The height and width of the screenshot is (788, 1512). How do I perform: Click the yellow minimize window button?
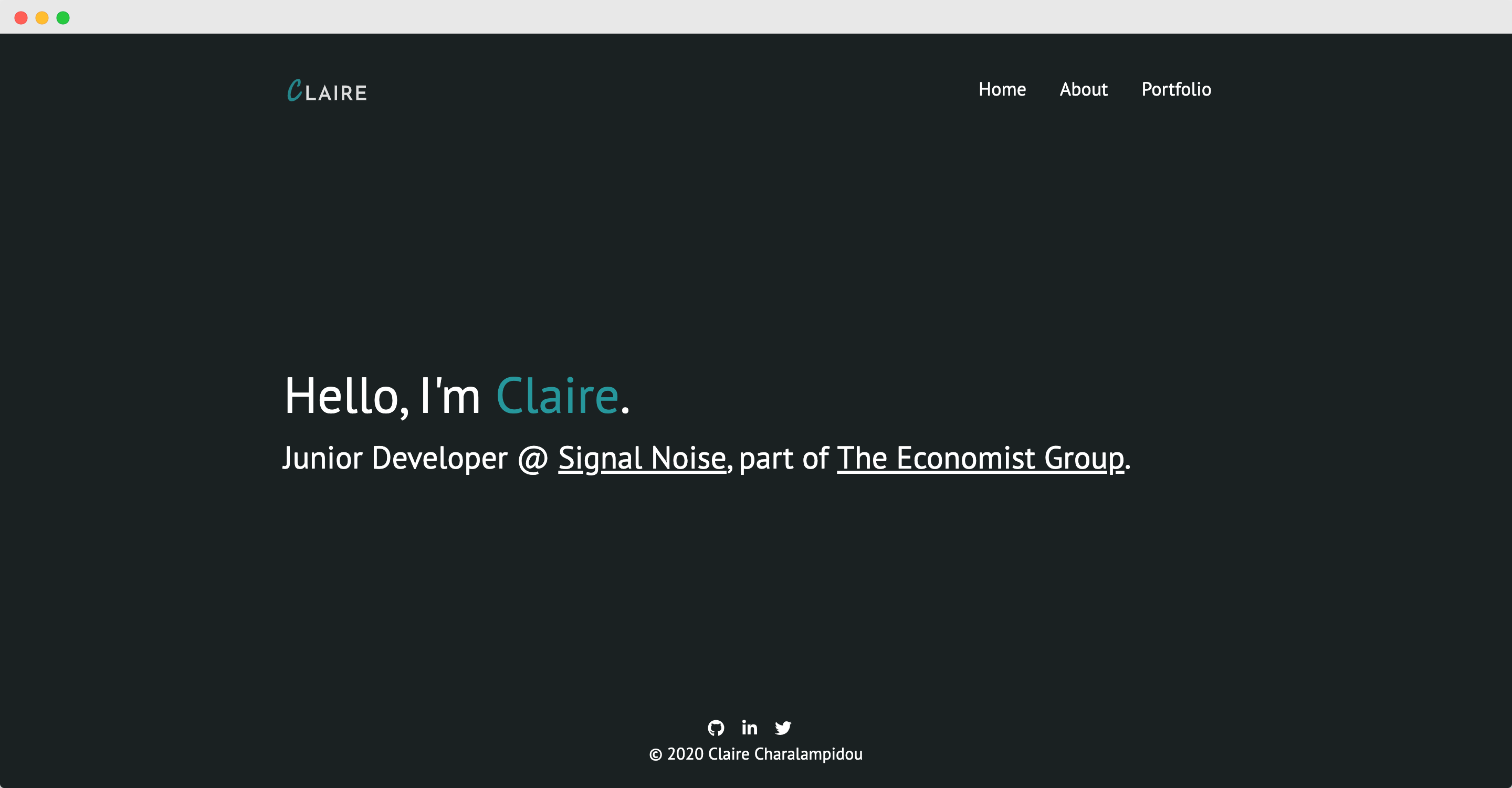(42, 18)
